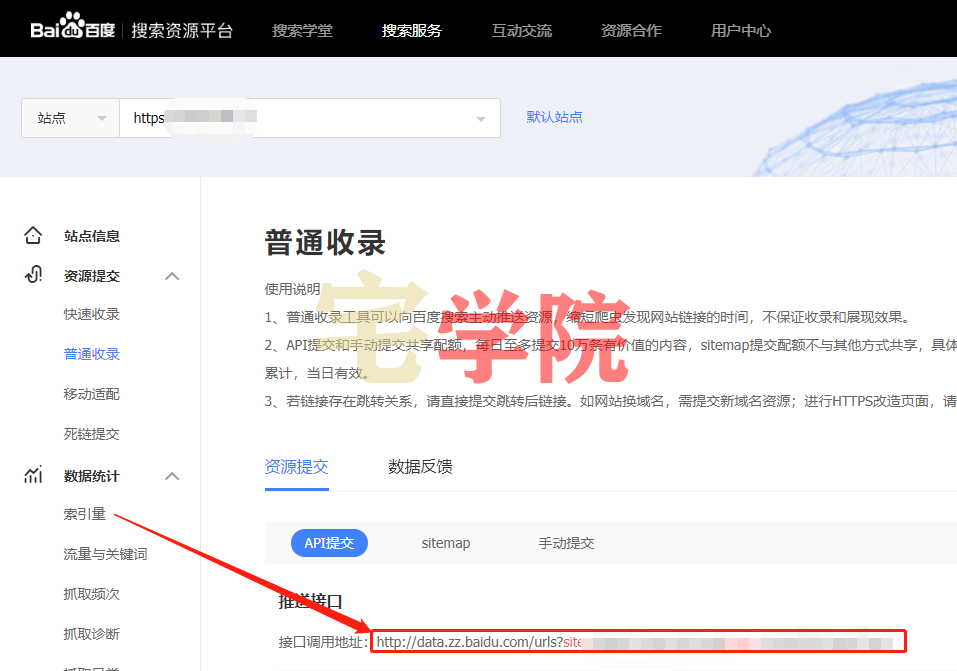Open 搜索学堂 in top navigation
Image resolution: width=957 pixels, height=671 pixels.
pyautogui.click(x=302, y=30)
